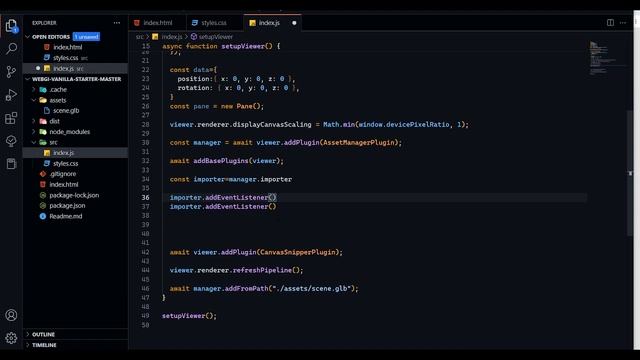Screen dimensions: 640x360
Task: Click Explorer more actions ellipsis
Action: click(x=117, y=23)
